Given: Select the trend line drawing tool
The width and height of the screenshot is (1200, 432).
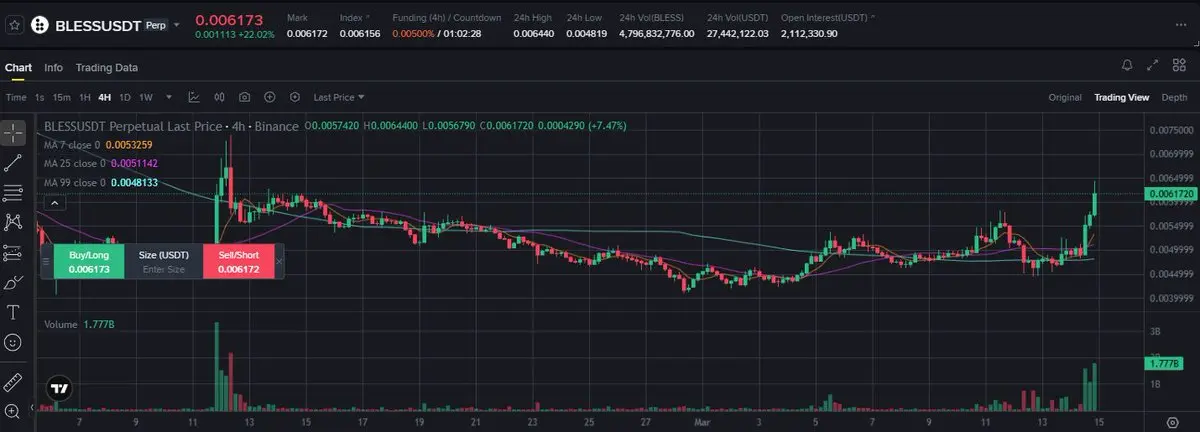Looking at the screenshot, I should (14, 163).
